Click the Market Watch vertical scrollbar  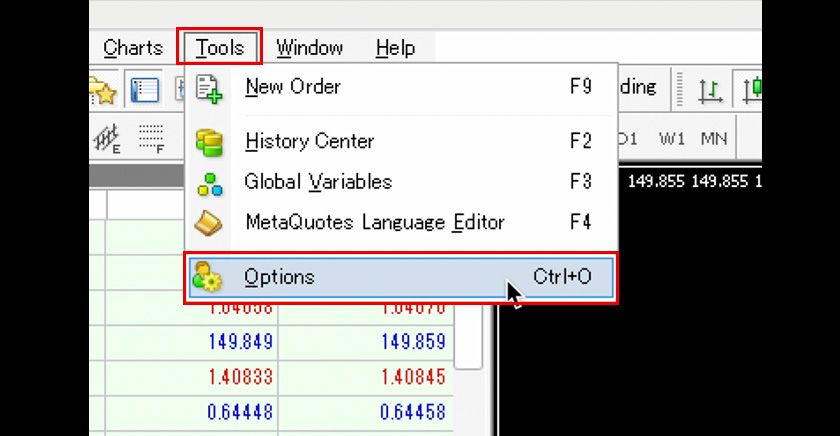(x=468, y=337)
